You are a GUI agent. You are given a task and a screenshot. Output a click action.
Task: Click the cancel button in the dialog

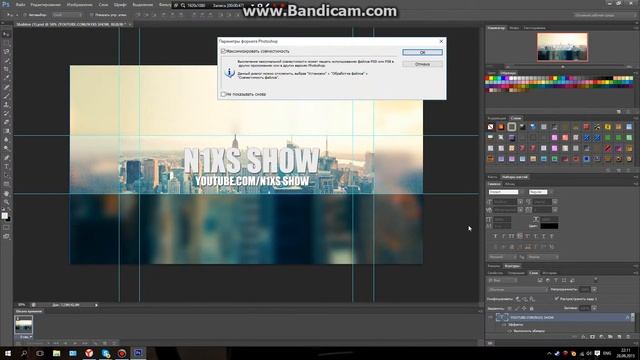(422, 64)
